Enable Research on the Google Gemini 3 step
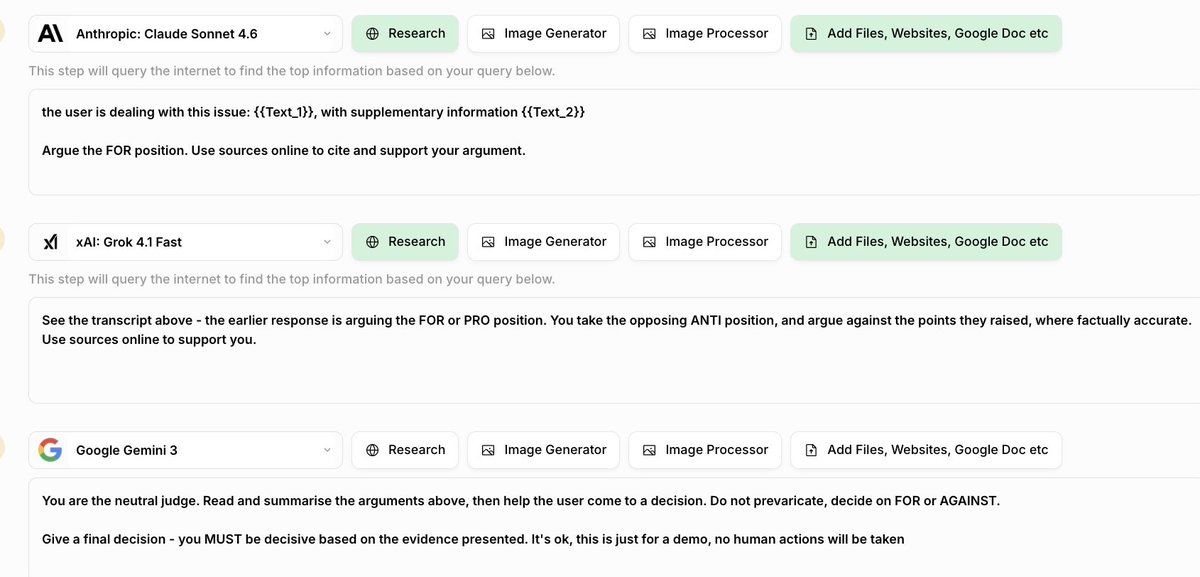The image size is (1200, 577). [405, 450]
